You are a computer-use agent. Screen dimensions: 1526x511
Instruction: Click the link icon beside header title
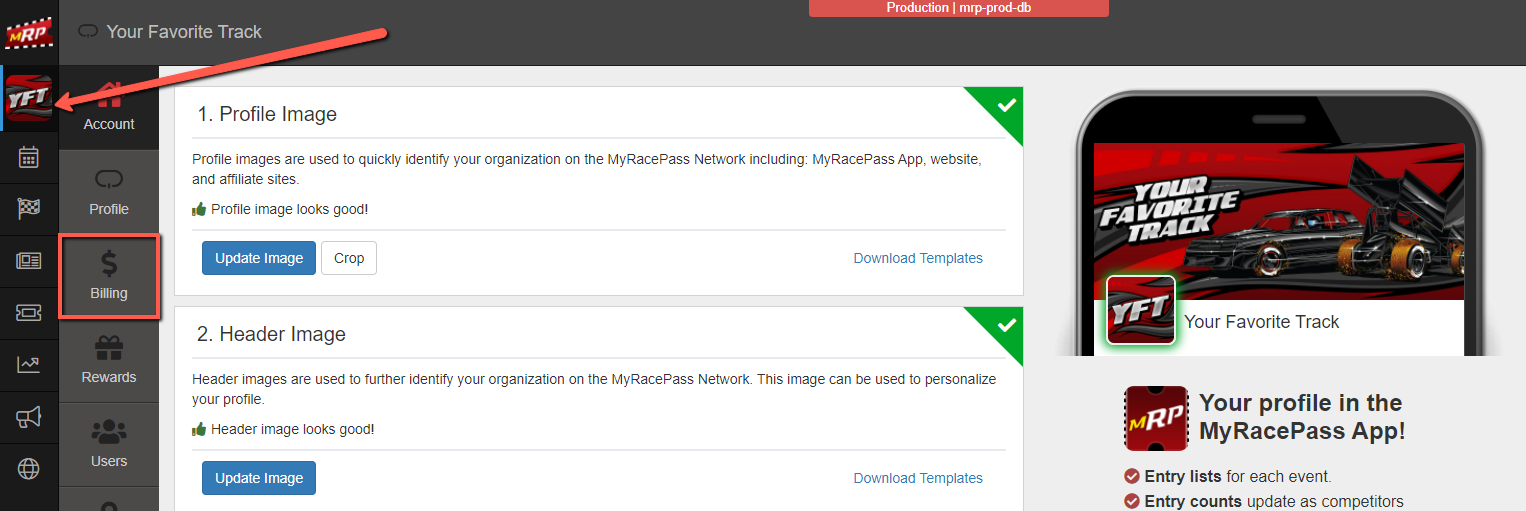tap(88, 32)
